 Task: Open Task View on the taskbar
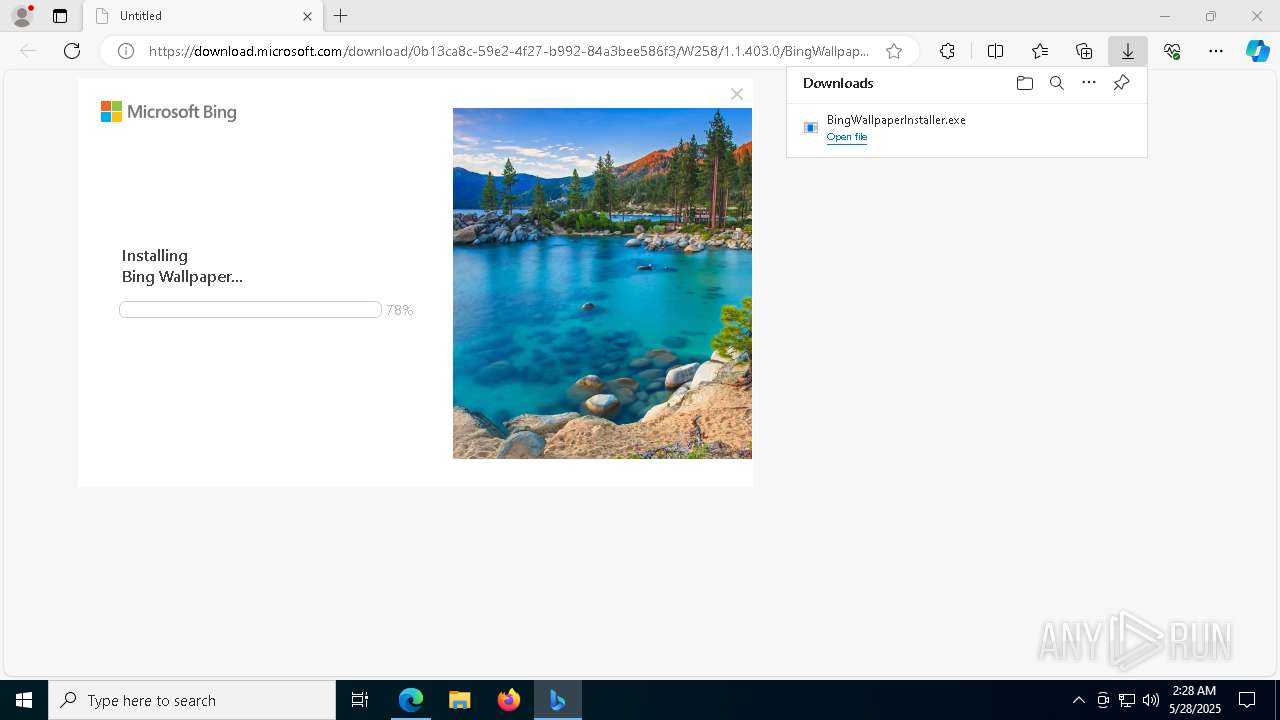pyautogui.click(x=360, y=700)
